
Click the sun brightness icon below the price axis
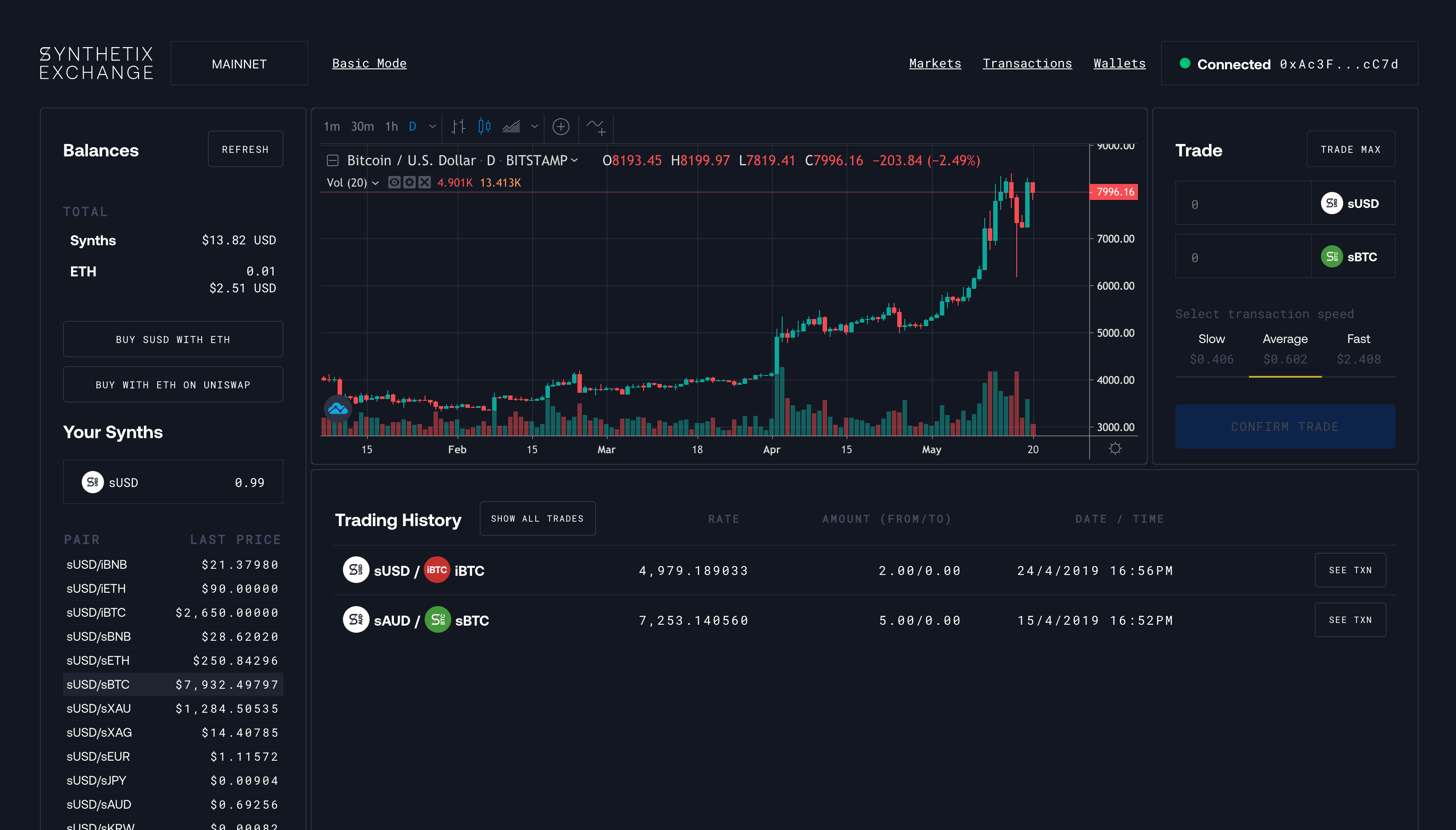click(x=1115, y=449)
